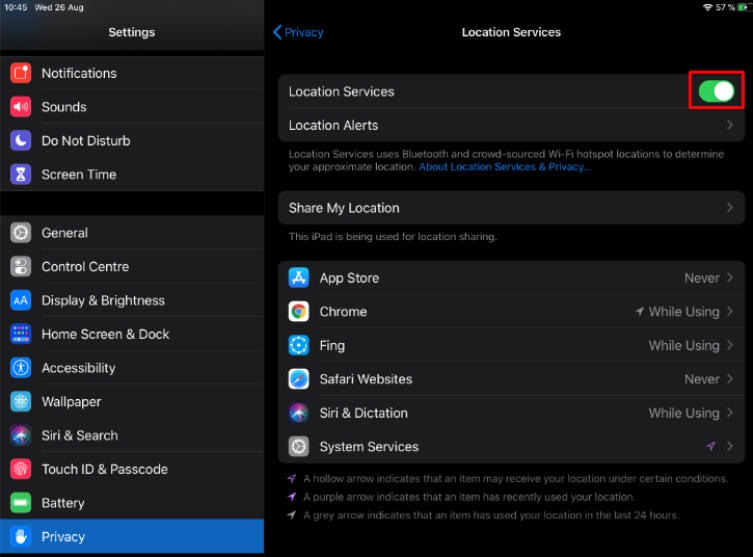
Task: Open System Services chevron
Action: pos(730,446)
